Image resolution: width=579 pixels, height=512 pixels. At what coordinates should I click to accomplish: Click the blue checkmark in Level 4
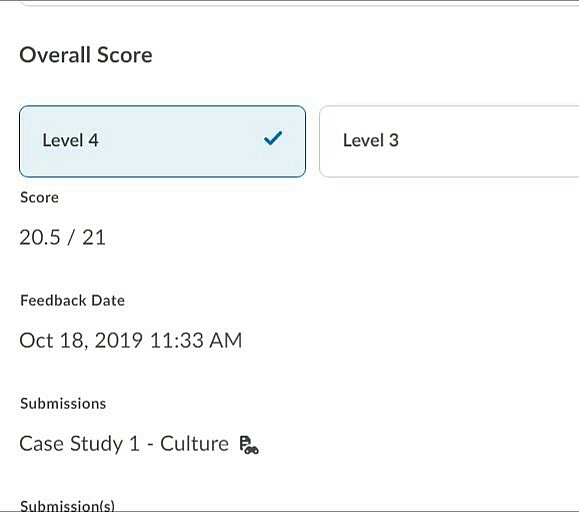point(273,138)
